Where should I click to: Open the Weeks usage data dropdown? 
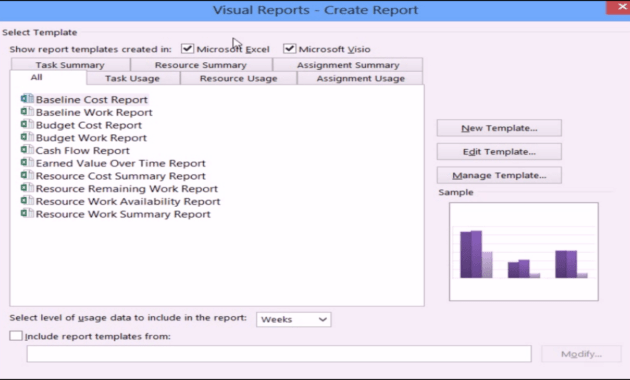294,319
